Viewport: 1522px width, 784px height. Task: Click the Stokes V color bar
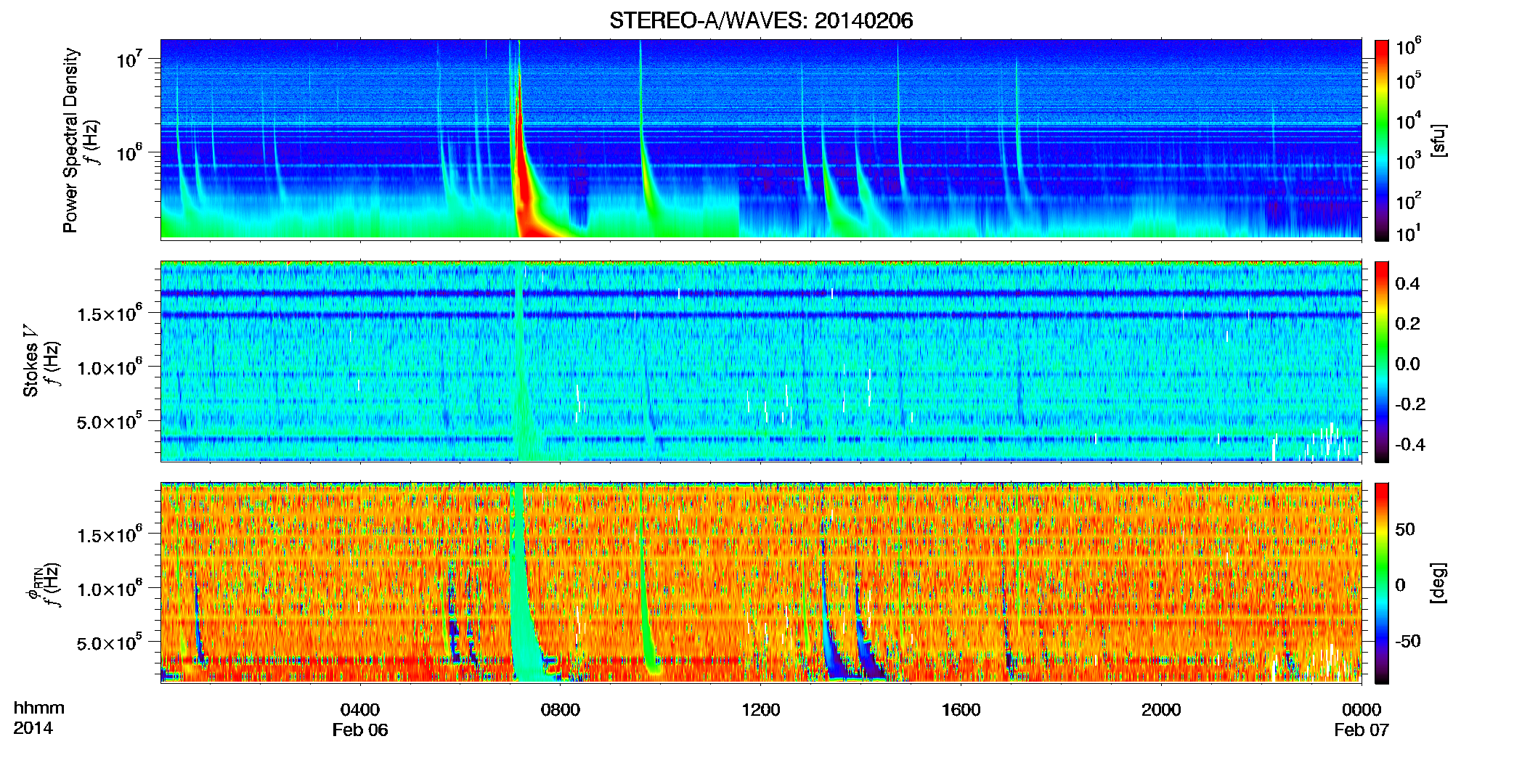pos(1382,362)
